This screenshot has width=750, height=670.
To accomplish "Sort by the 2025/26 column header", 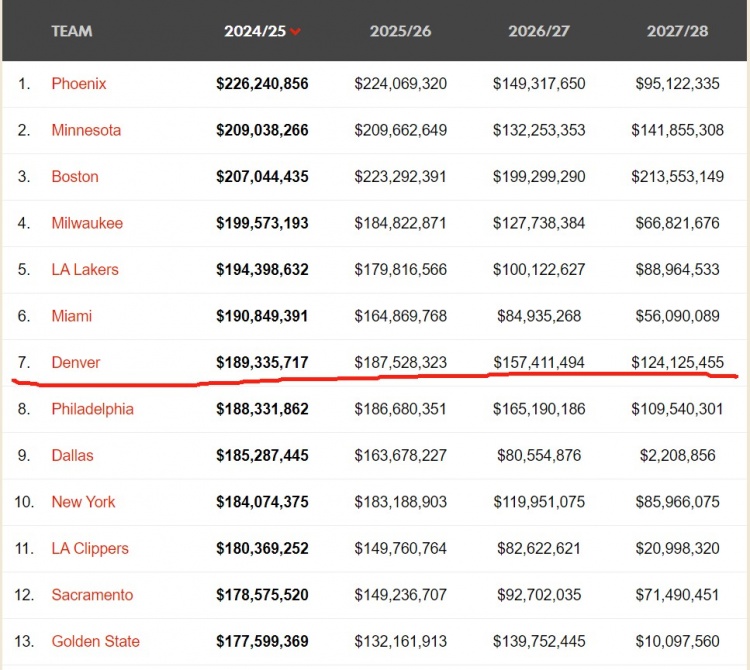I will [x=400, y=31].
